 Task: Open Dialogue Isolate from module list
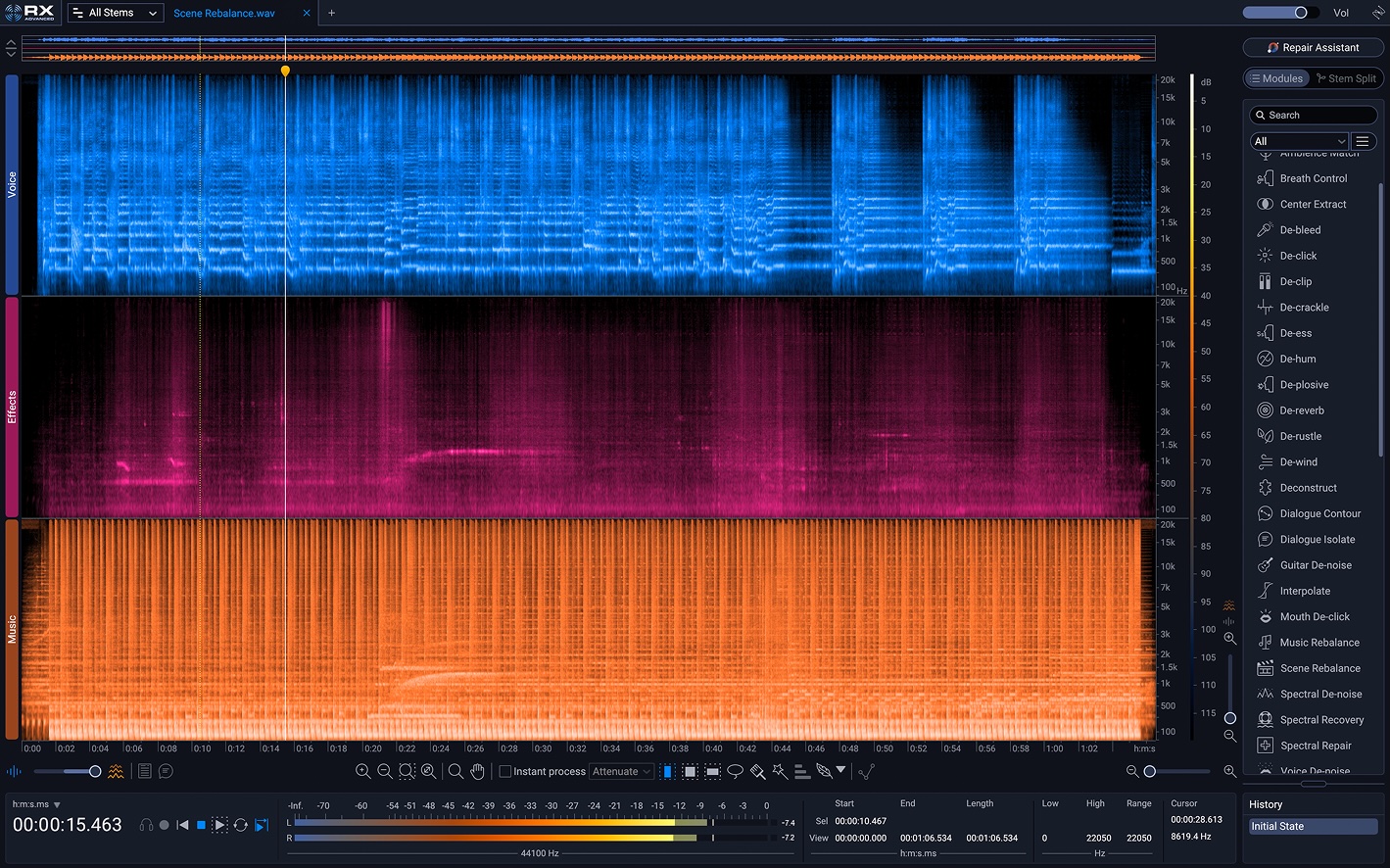pyautogui.click(x=1317, y=540)
